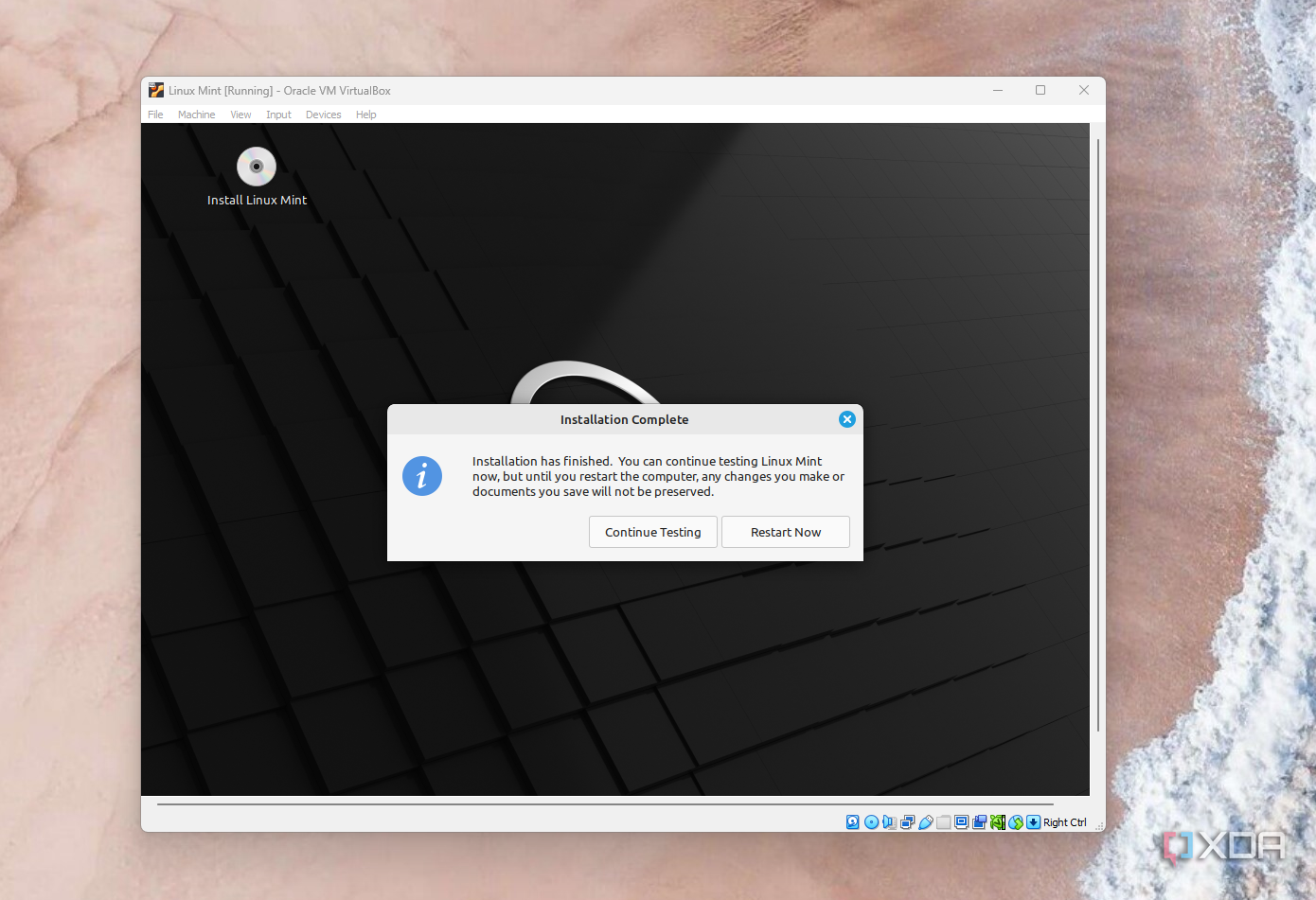Click the hard disk activity status icon
1316x900 pixels.
tap(853, 822)
